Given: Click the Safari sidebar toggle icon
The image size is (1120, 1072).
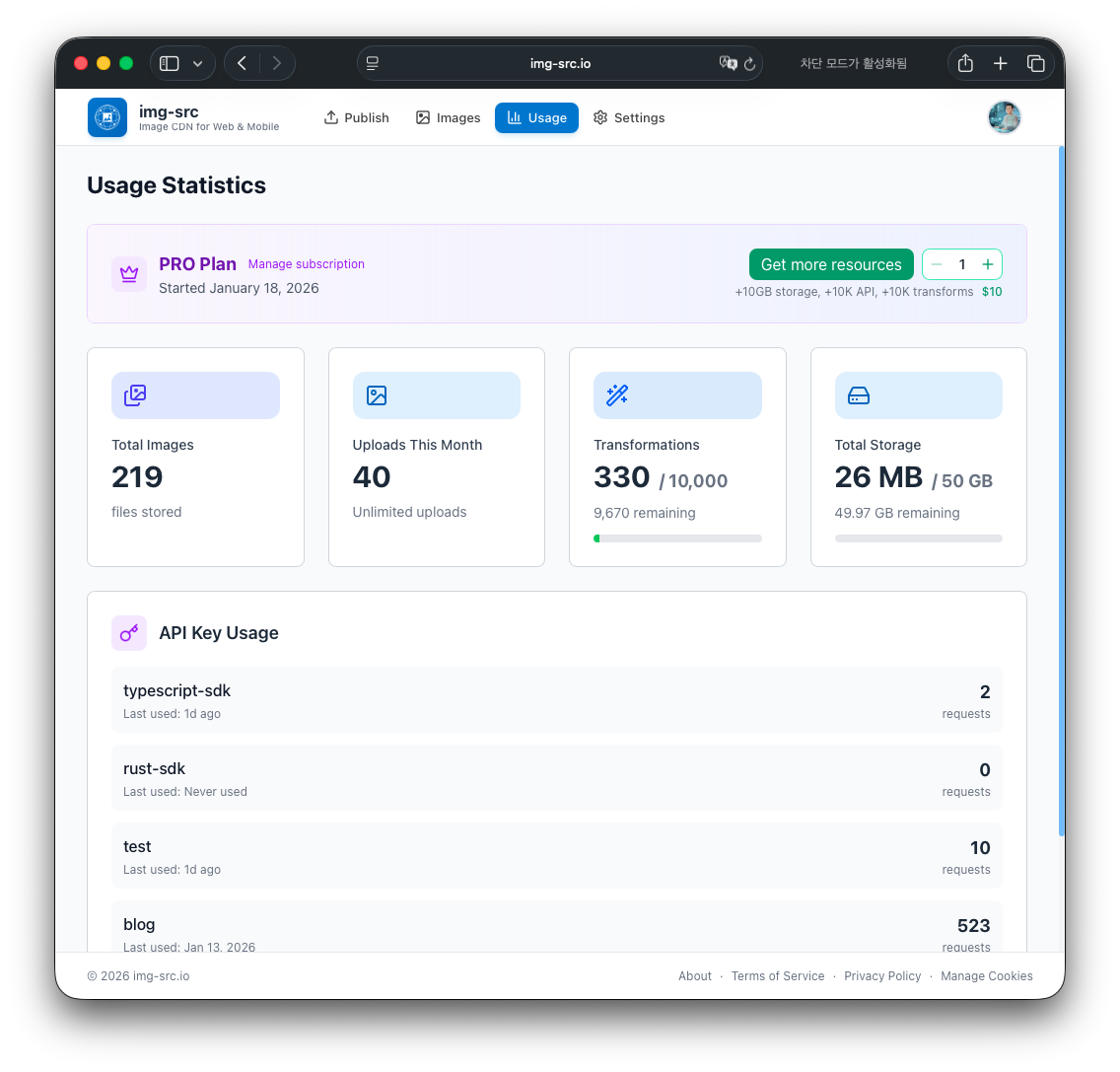Looking at the screenshot, I should coord(170,63).
